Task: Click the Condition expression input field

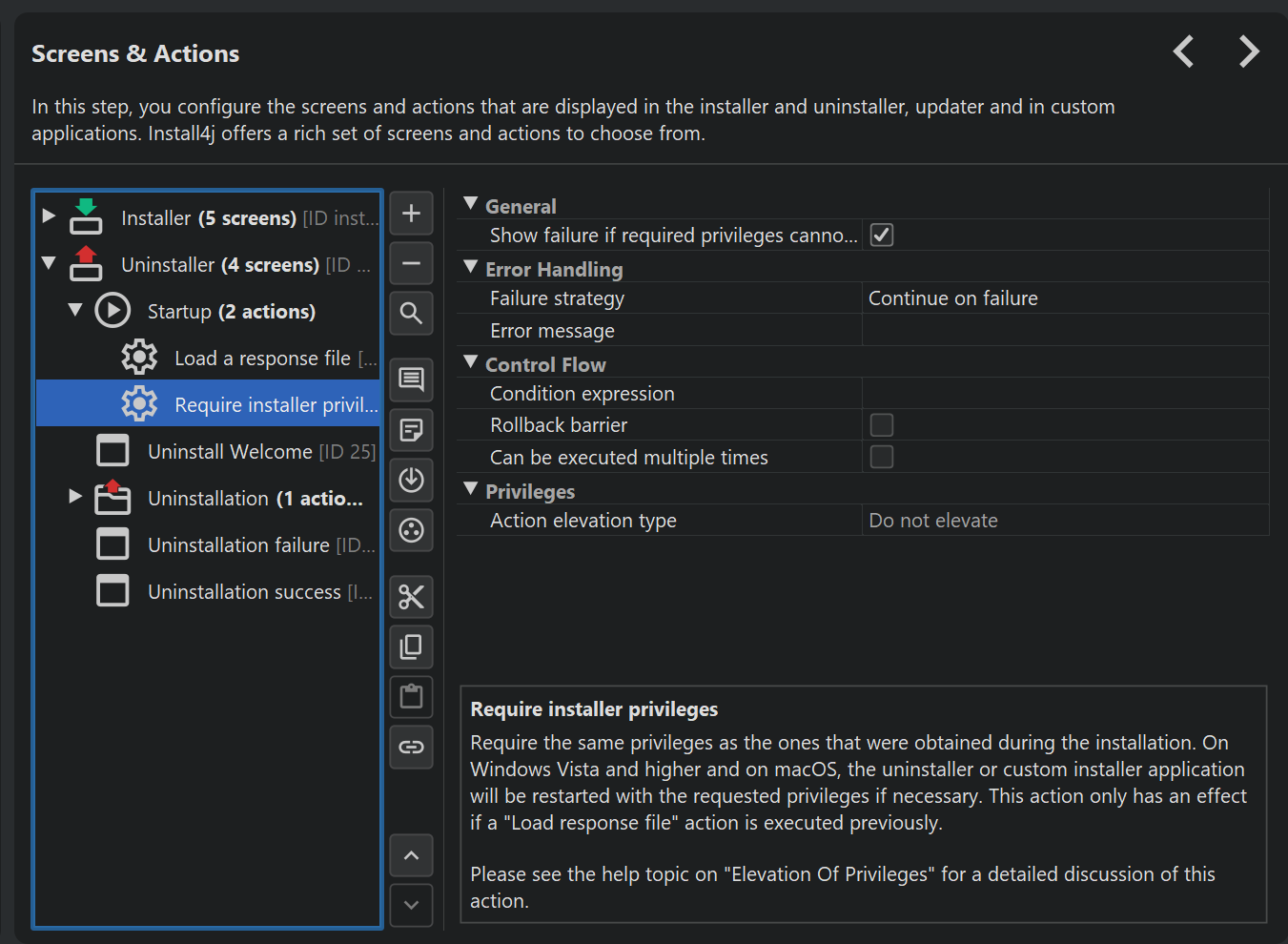Action: pyautogui.click(x=1064, y=394)
